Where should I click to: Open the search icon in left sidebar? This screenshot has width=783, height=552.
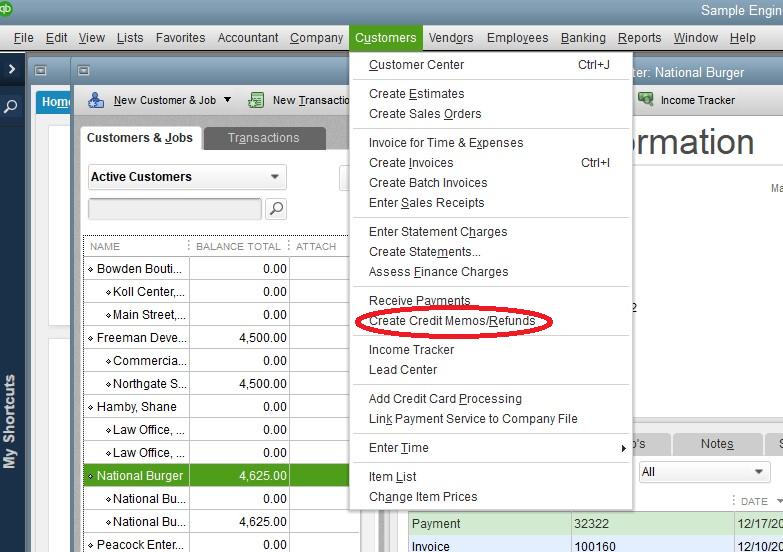click(x=11, y=106)
